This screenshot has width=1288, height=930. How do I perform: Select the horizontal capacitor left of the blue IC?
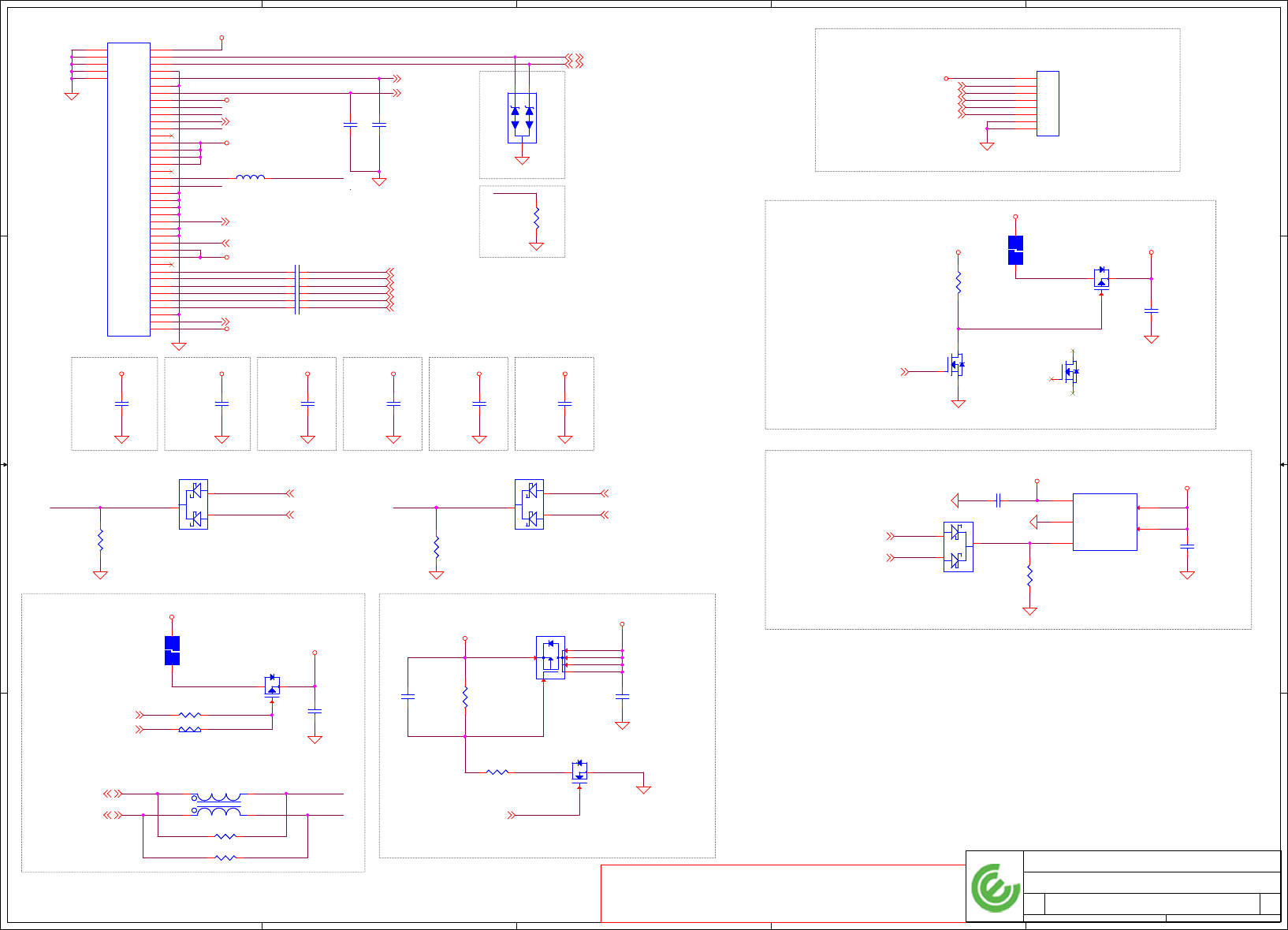tap(998, 500)
